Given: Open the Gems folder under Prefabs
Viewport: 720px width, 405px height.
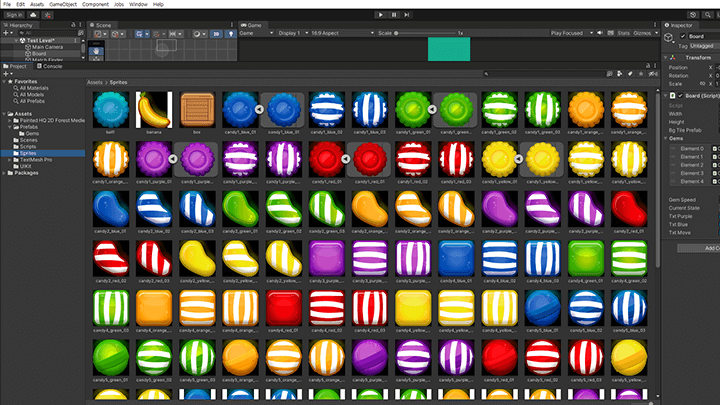Looking at the screenshot, I should tap(32, 134).
